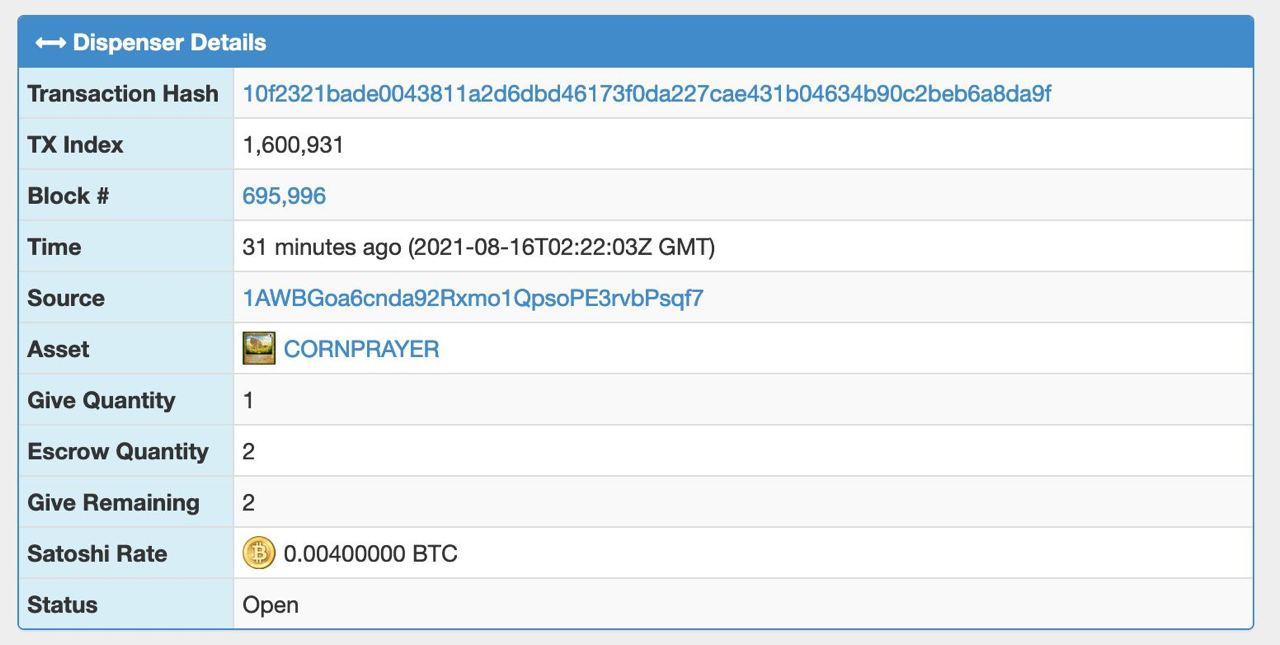Open block 695,996 link
This screenshot has width=1280, height=645.
point(284,196)
